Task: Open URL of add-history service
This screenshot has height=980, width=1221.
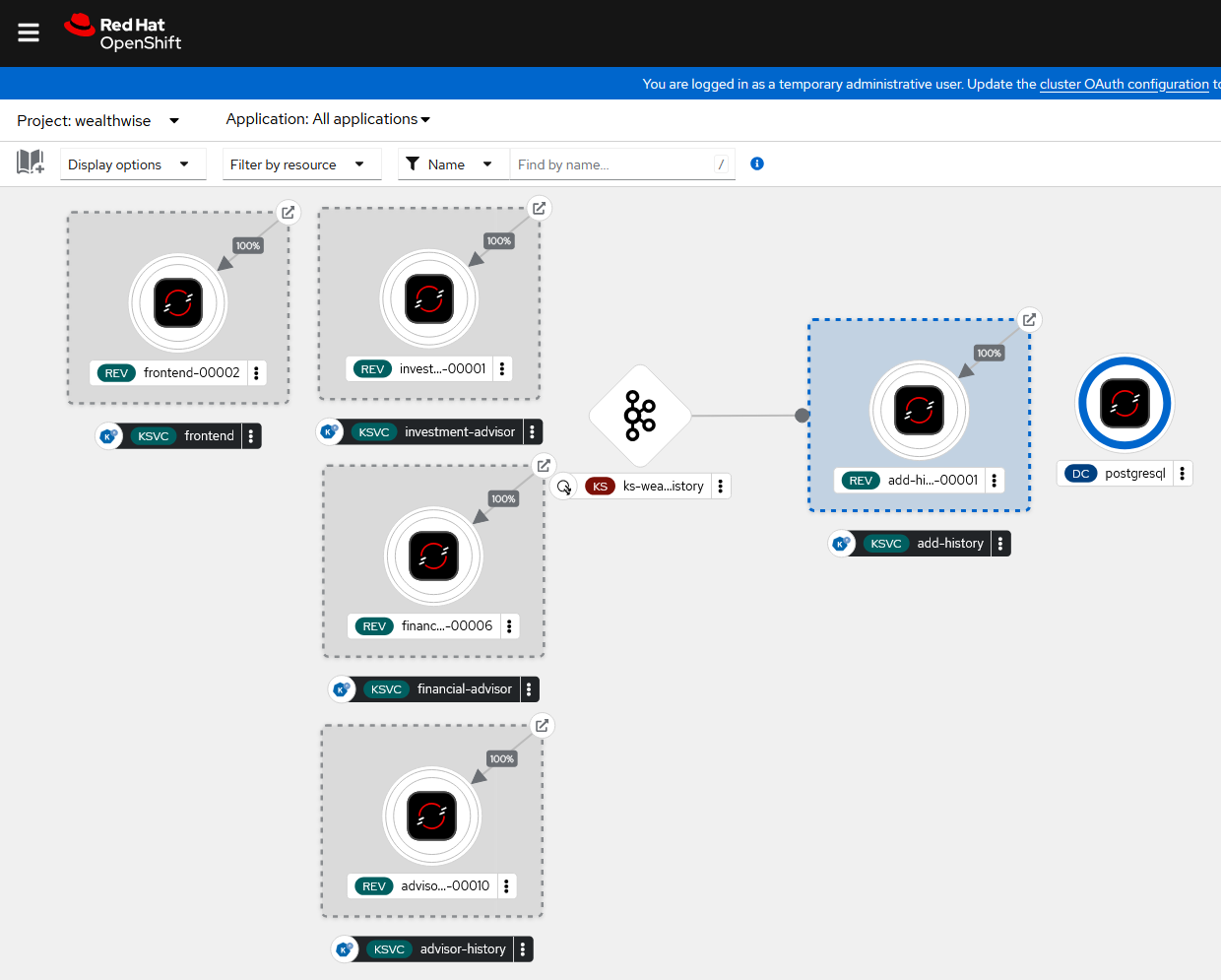Action: (1029, 320)
